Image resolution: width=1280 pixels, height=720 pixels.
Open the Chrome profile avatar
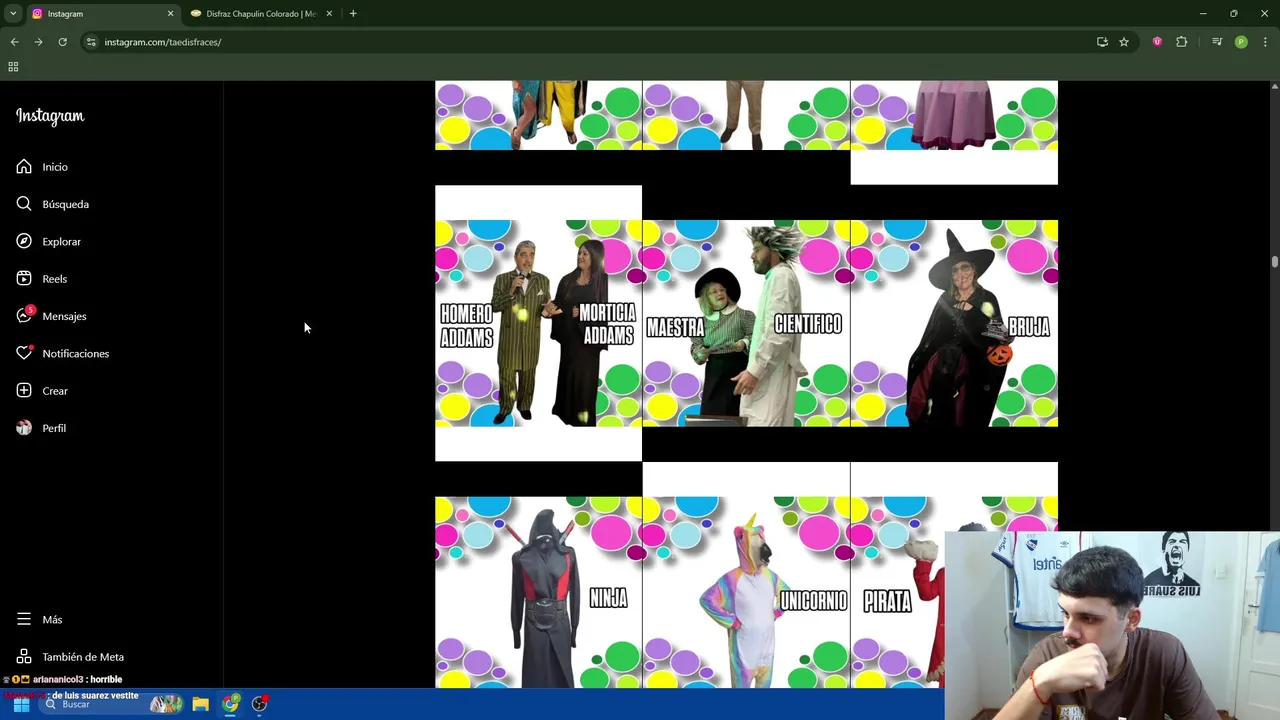click(x=1241, y=42)
